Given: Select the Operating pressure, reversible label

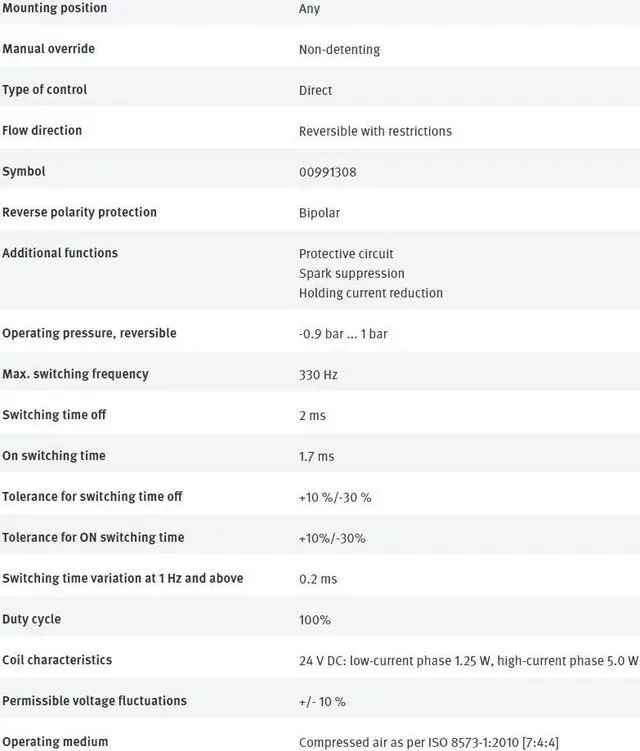Looking at the screenshot, I should [x=89, y=333].
